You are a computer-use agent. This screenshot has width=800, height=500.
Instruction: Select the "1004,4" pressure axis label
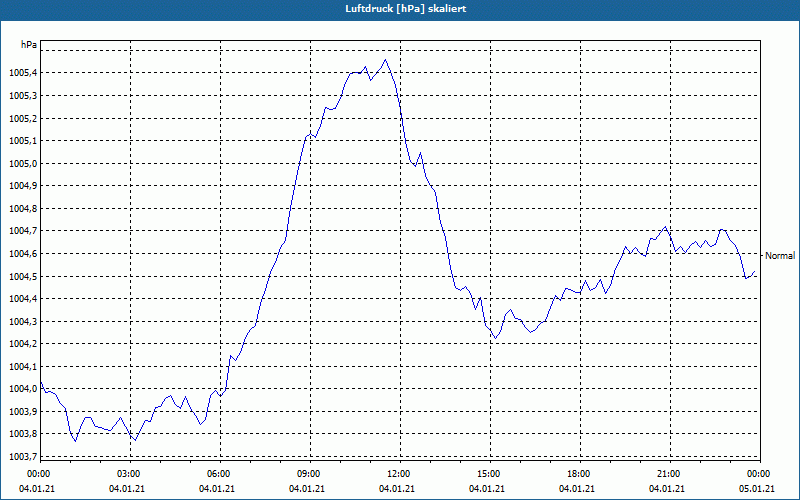(23, 298)
